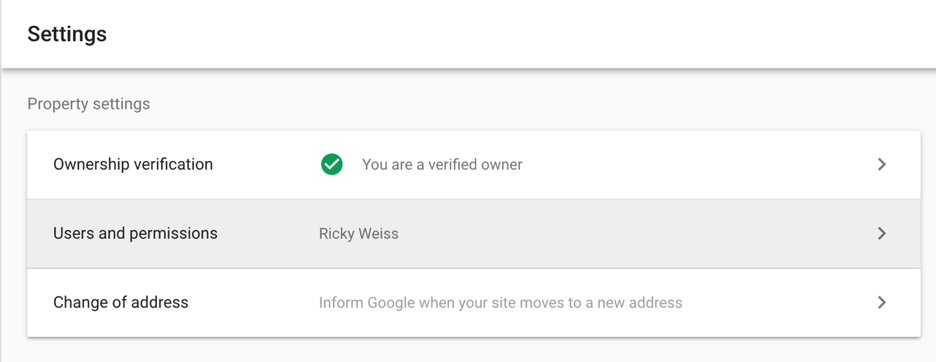The width and height of the screenshot is (936, 362).
Task: Choose the Change of address label
Action: (x=121, y=302)
